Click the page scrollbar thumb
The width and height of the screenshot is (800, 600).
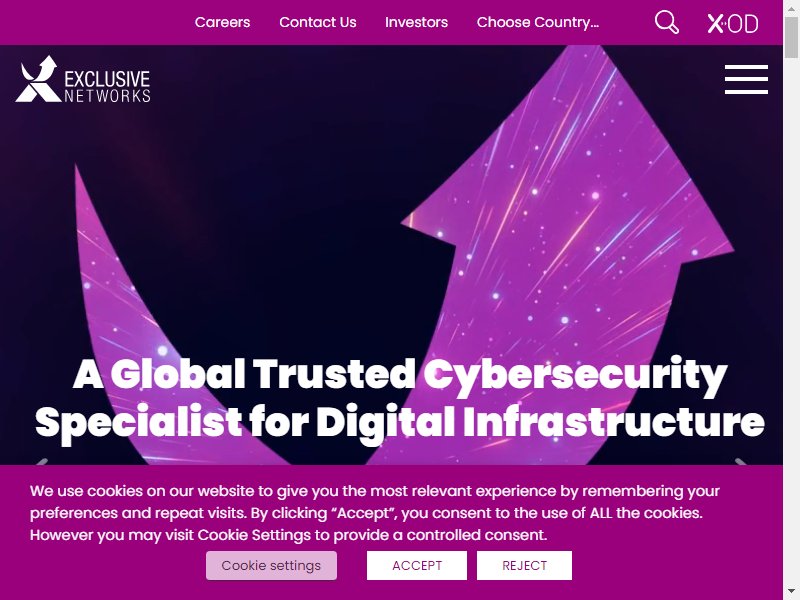[791, 37]
